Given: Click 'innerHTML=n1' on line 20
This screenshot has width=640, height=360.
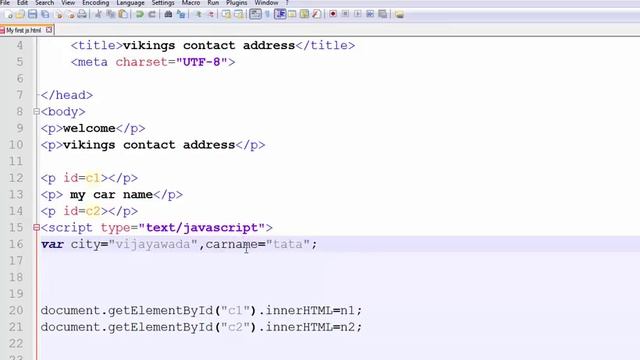Looking at the screenshot, I should coord(310,310).
